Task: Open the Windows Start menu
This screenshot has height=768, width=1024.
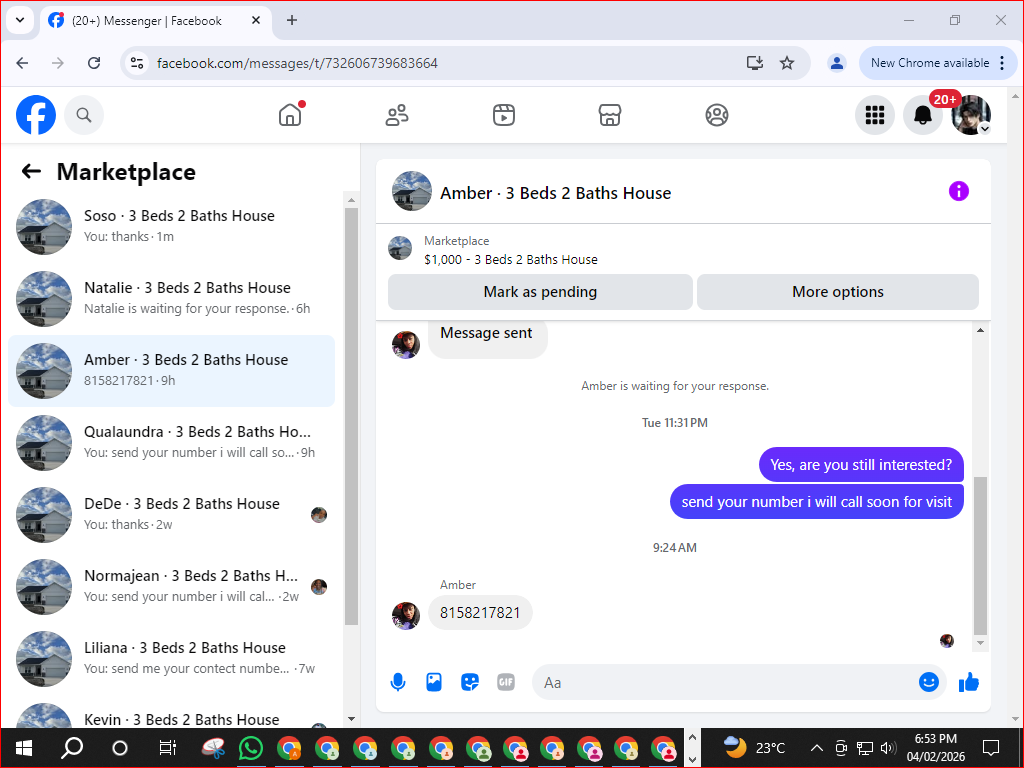Action: click(x=24, y=748)
